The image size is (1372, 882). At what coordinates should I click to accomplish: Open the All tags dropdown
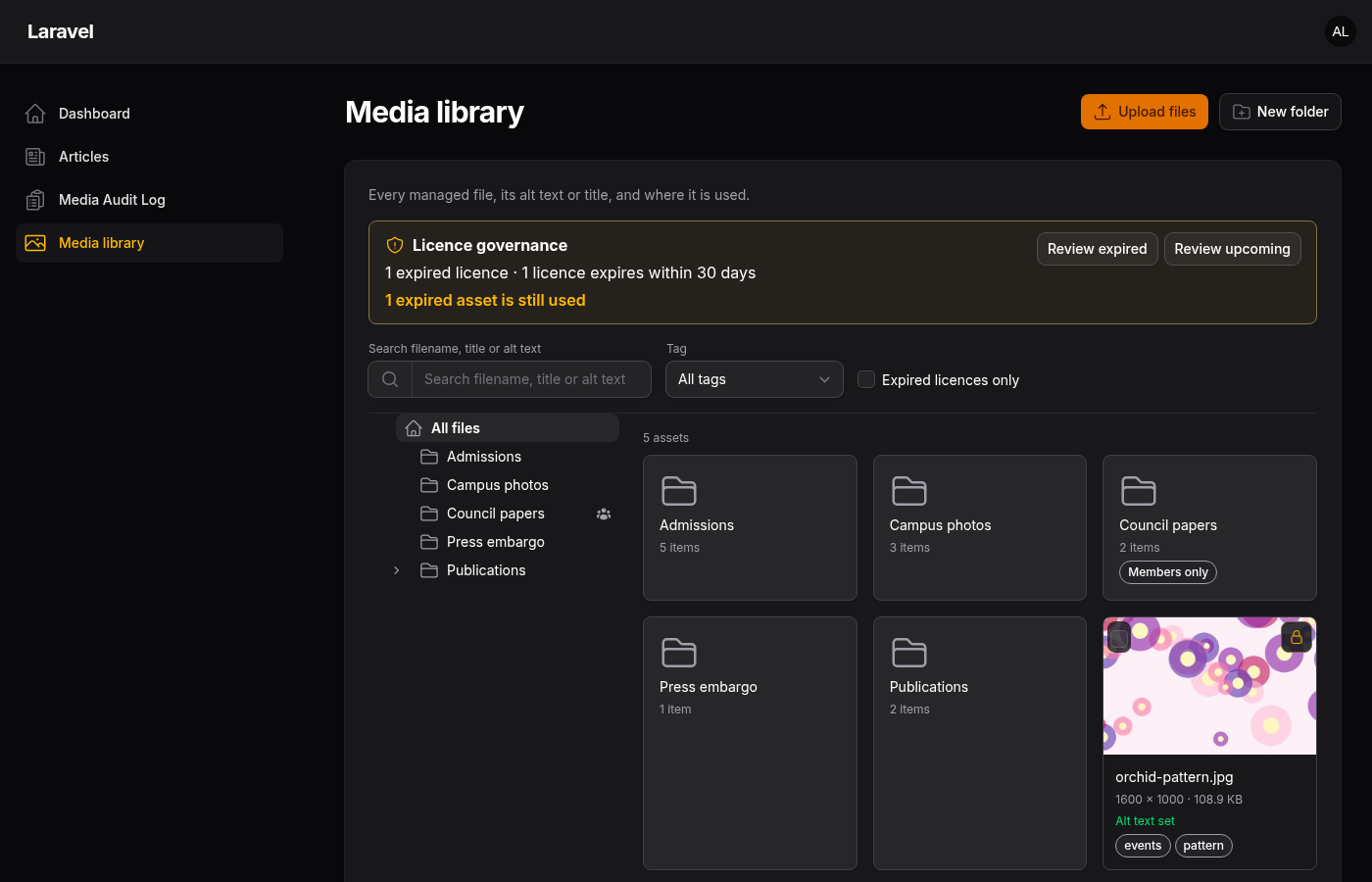pyautogui.click(x=755, y=379)
